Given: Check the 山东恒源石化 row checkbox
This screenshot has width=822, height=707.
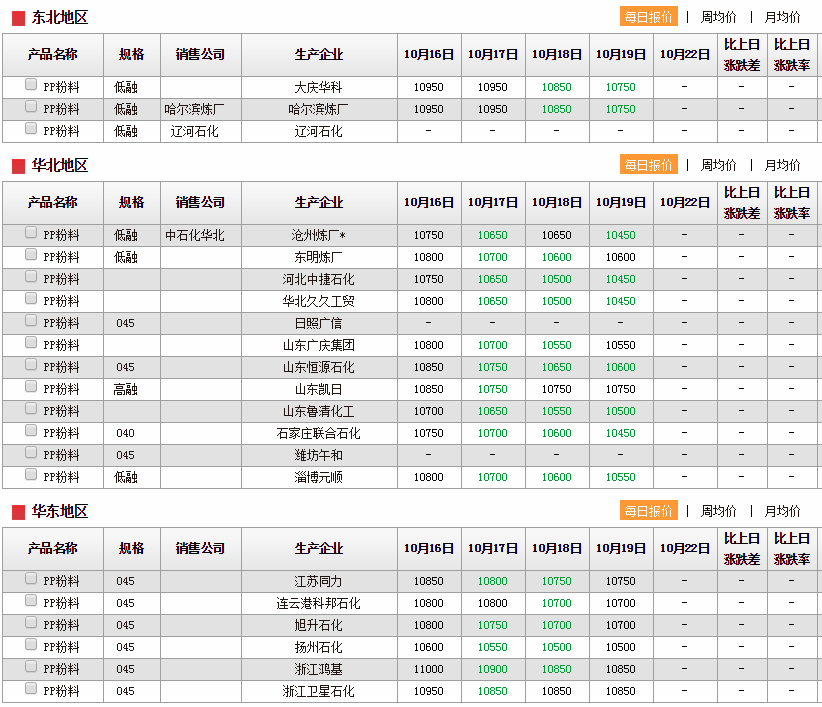Looking at the screenshot, I should [x=31, y=364].
